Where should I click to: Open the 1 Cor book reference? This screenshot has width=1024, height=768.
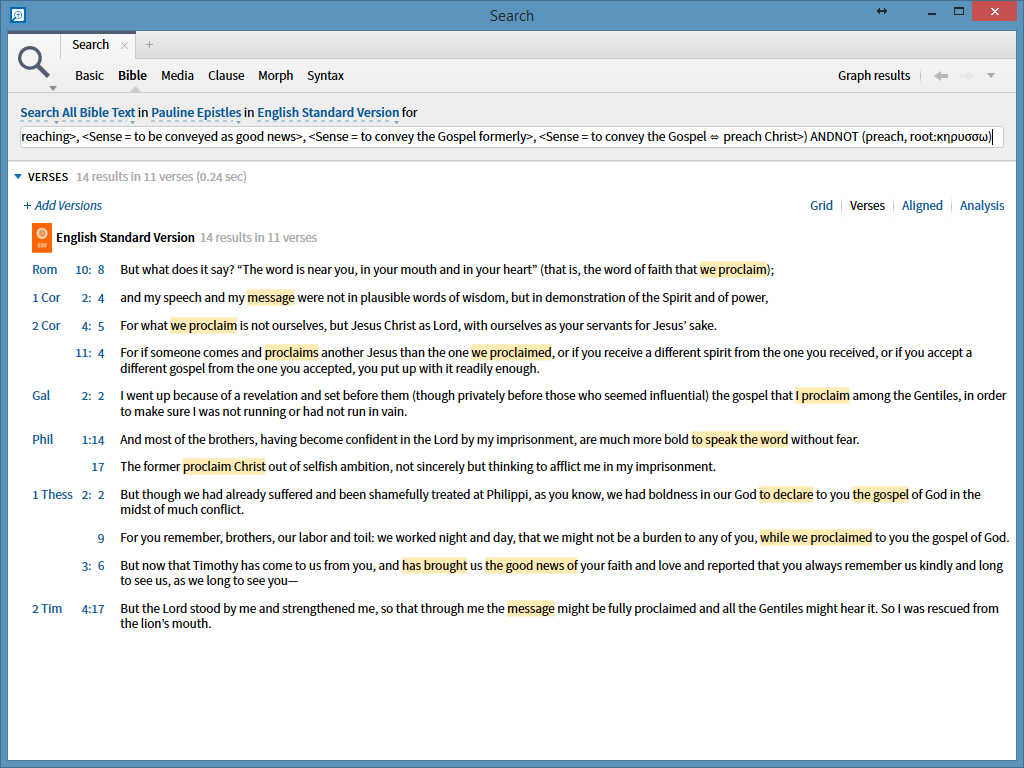click(x=46, y=298)
